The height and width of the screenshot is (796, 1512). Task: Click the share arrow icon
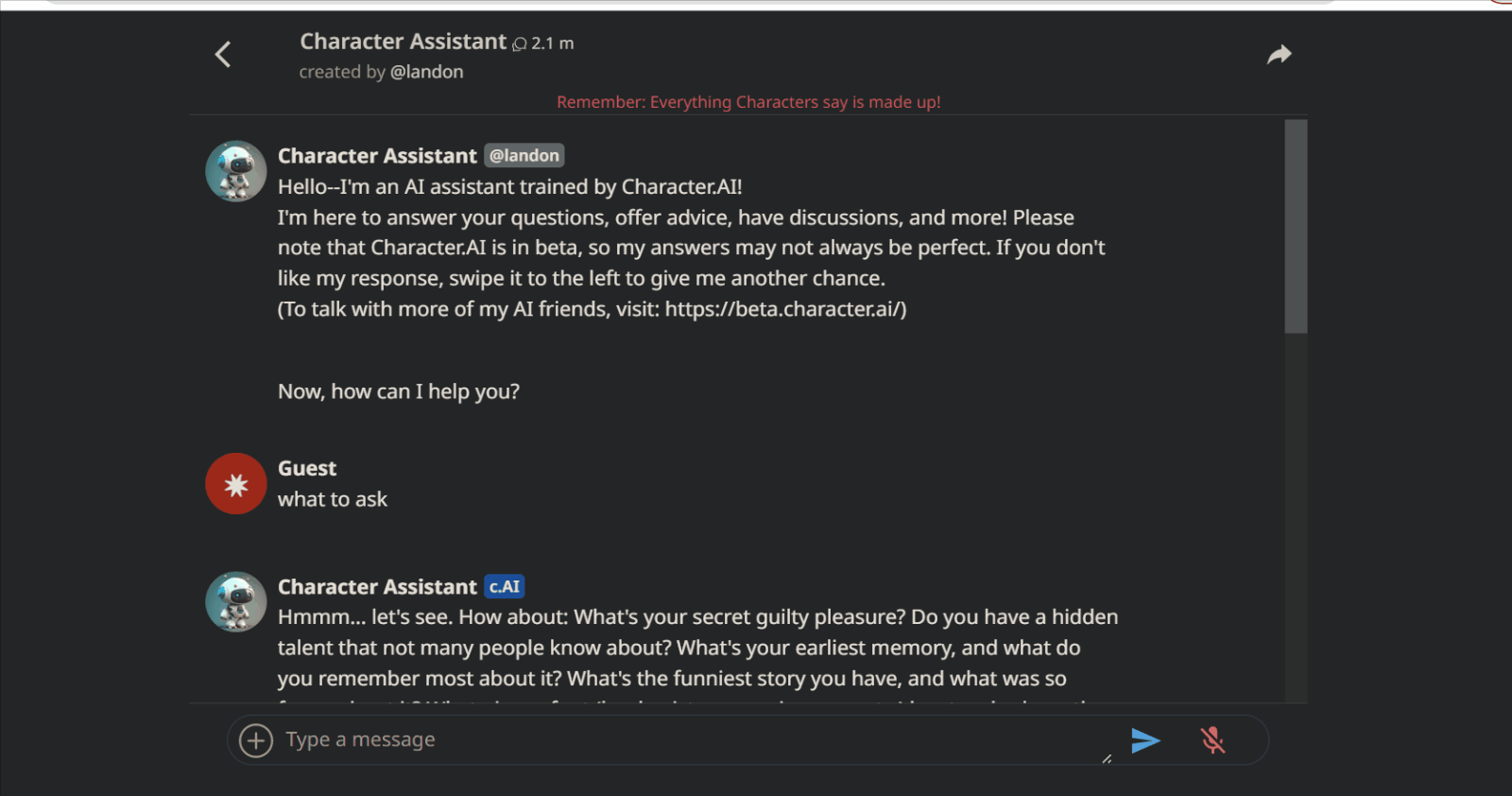pyautogui.click(x=1279, y=55)
